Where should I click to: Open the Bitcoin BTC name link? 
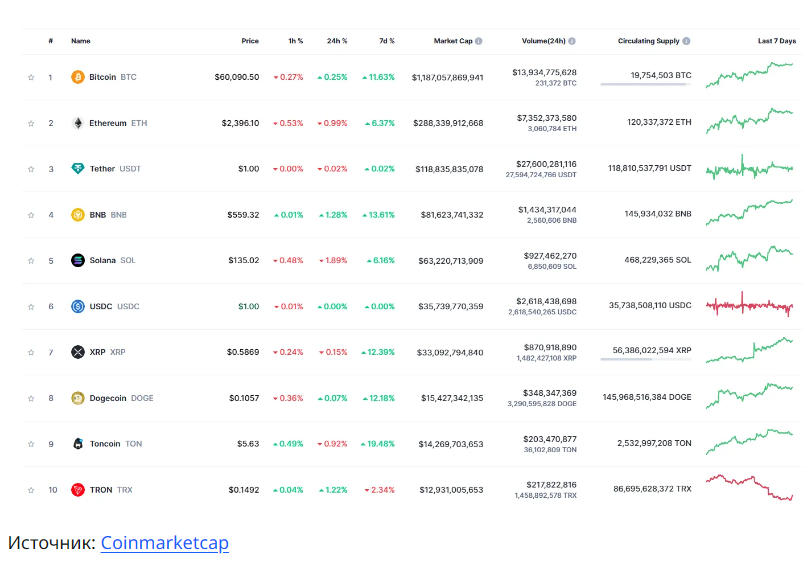pos(113,77)
